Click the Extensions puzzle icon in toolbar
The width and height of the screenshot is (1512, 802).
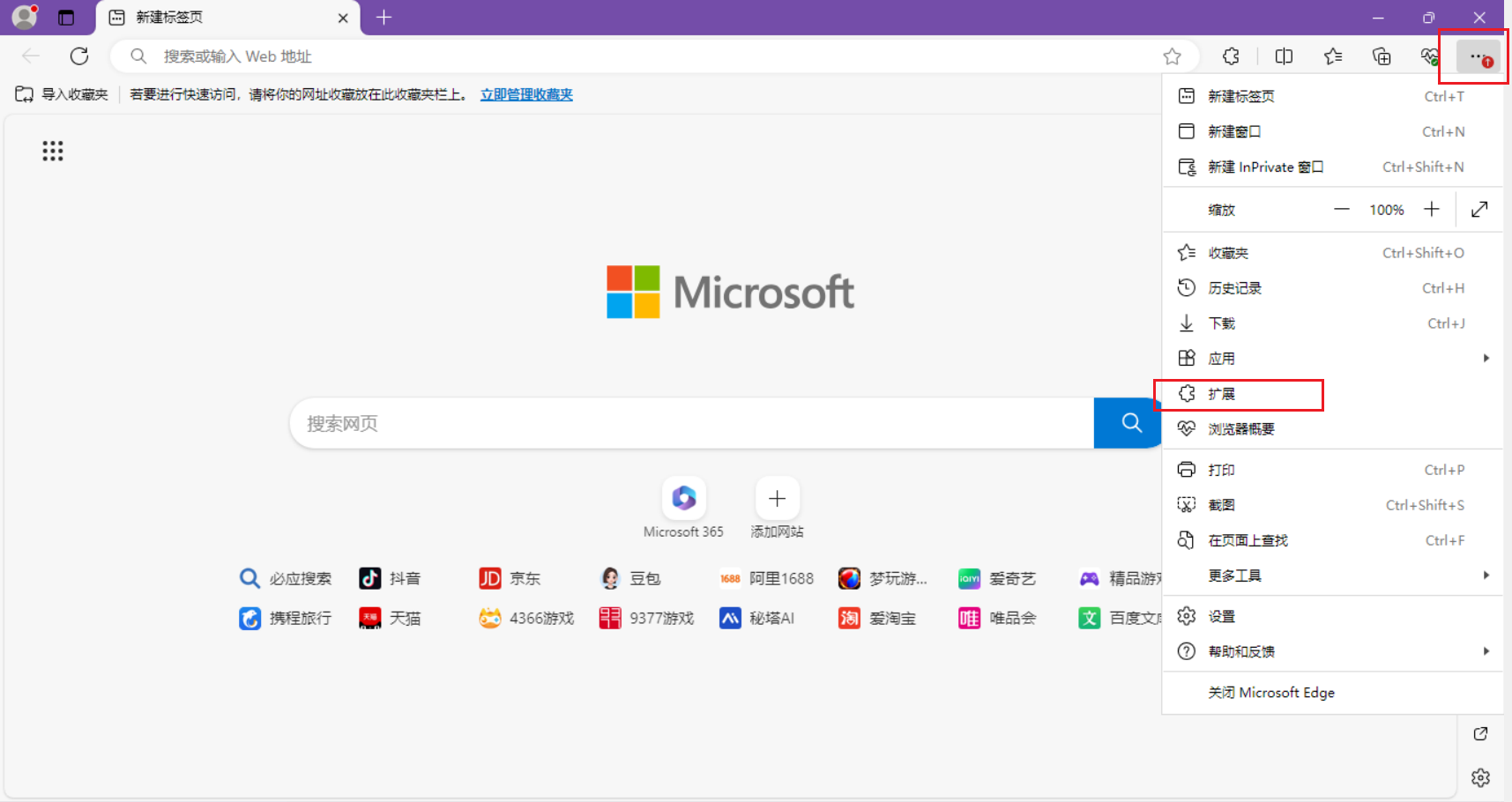click(x=1231, y=56)
